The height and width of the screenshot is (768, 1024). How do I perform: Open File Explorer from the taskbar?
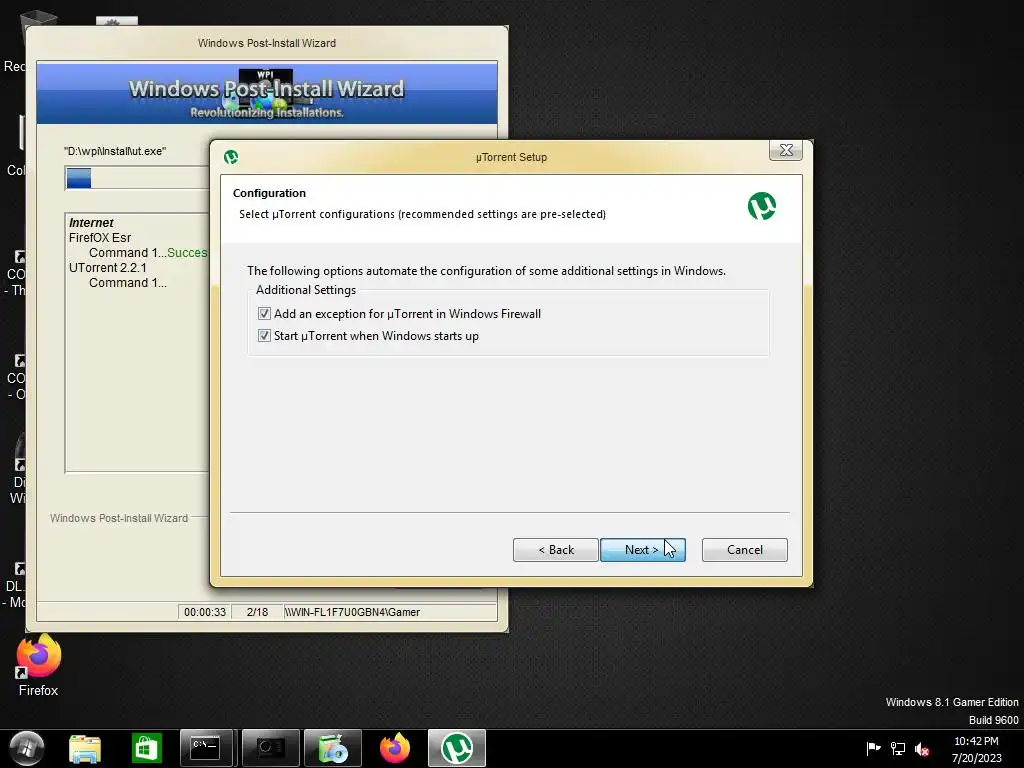click(85, 748)
